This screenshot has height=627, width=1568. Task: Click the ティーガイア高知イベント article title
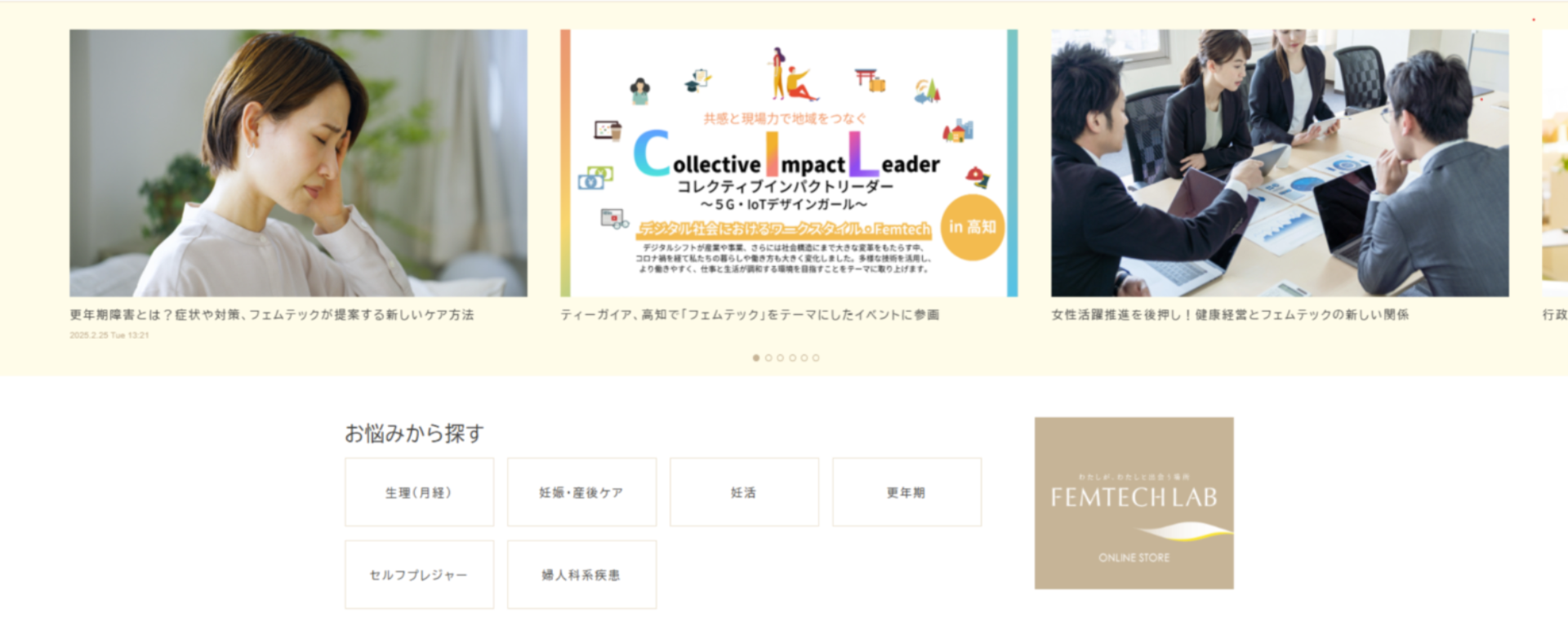pyautogui.click(x=750, y=315)
